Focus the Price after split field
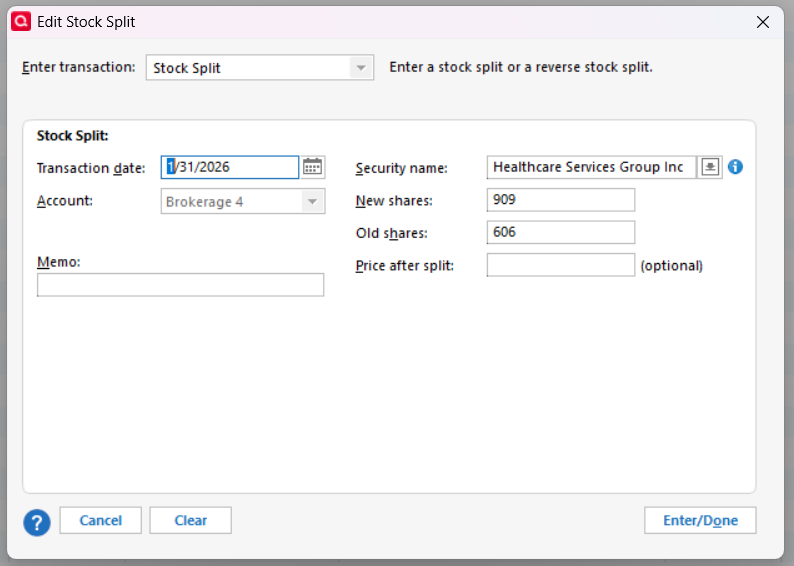The image size is (794, 566). coord(560,265)
